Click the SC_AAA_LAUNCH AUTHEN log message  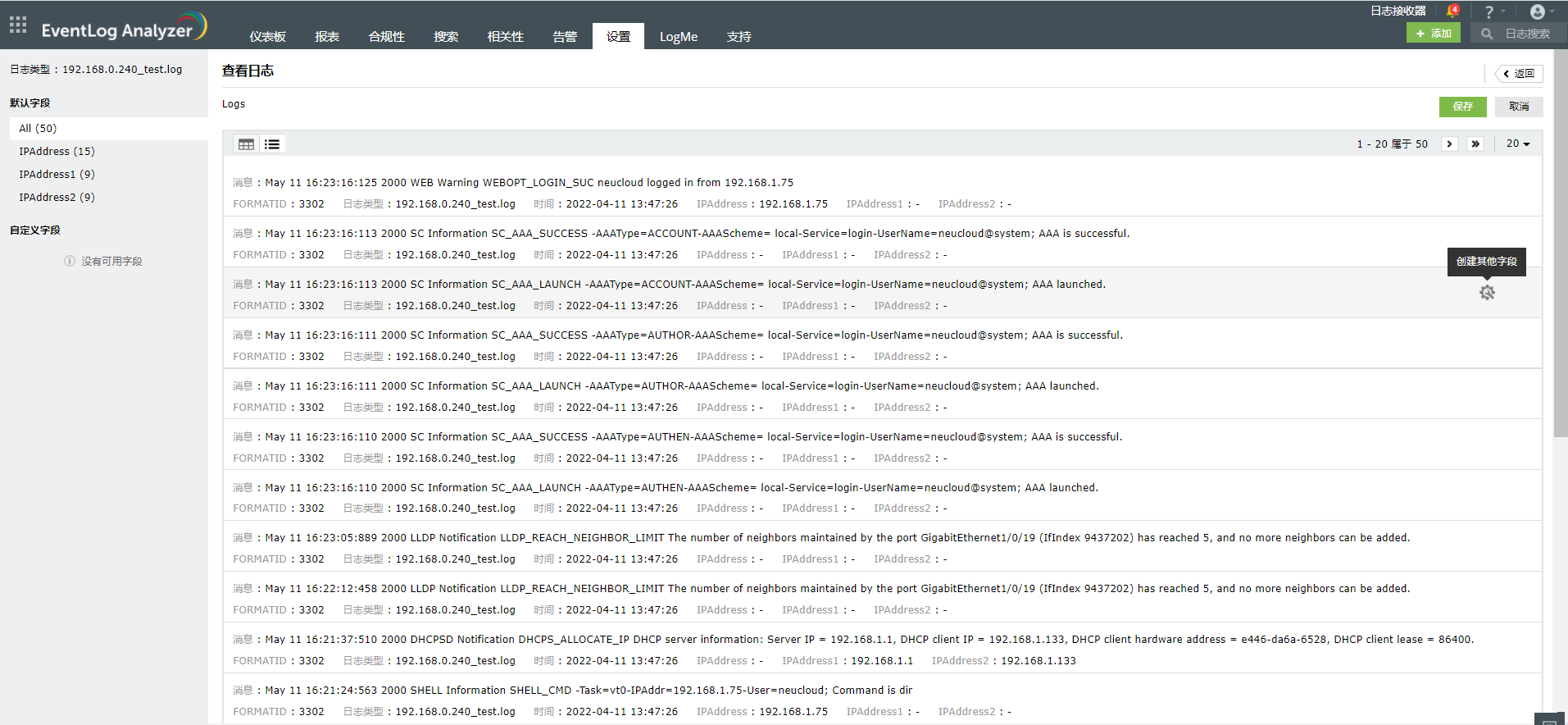682,488
